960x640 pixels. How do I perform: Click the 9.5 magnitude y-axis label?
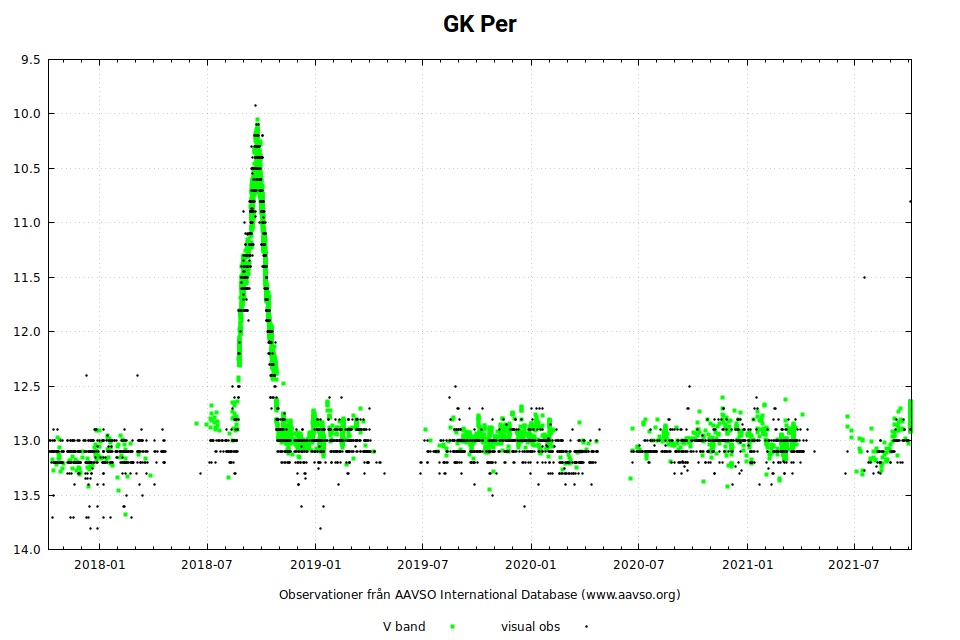[x=30, y=59]
